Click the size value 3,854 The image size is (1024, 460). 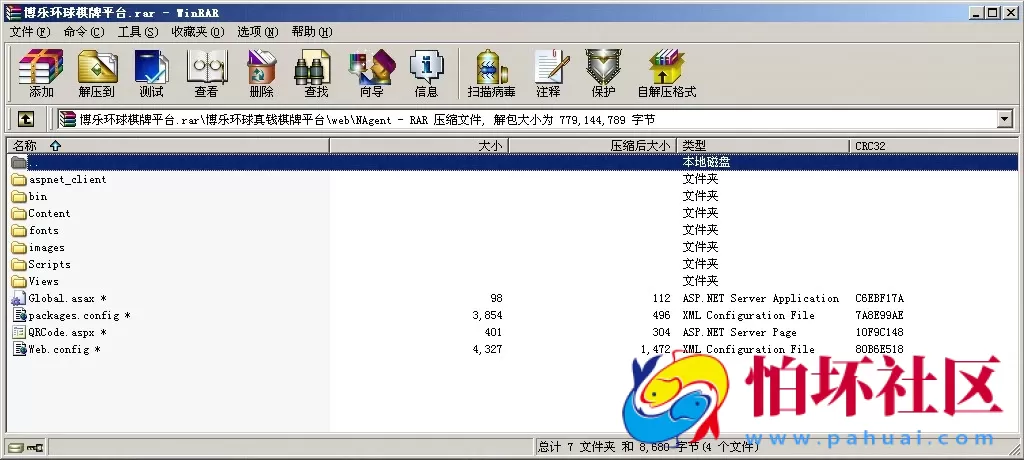pyautogui.click(x=487, y=316)
